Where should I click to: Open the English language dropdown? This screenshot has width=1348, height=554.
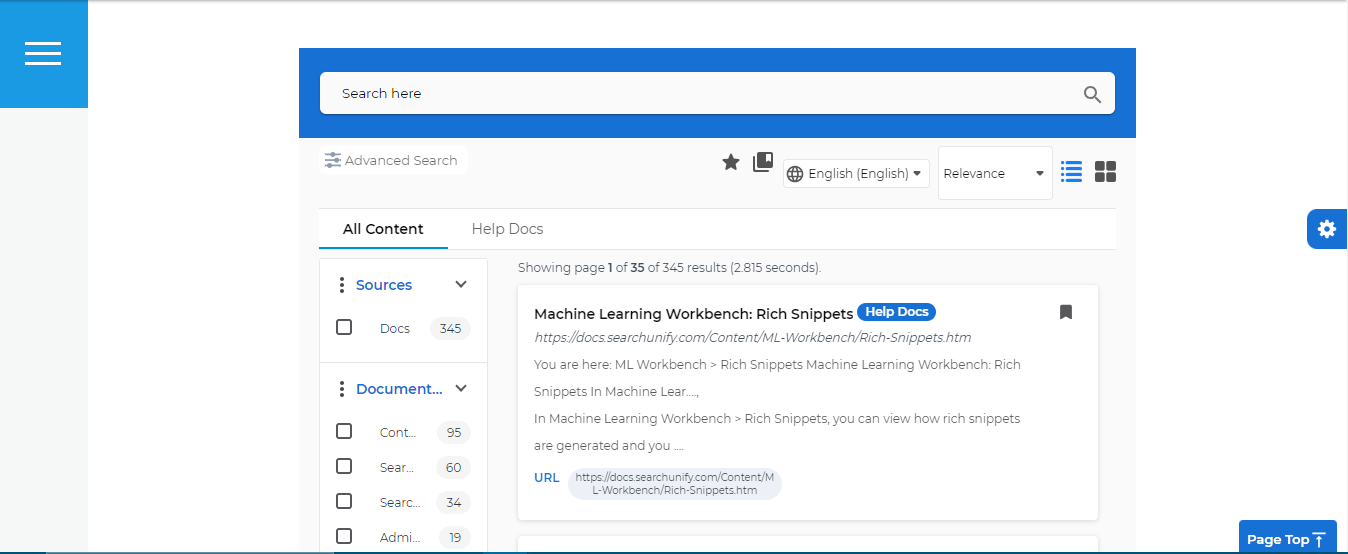pyautogui.click(x=856, y=173)
